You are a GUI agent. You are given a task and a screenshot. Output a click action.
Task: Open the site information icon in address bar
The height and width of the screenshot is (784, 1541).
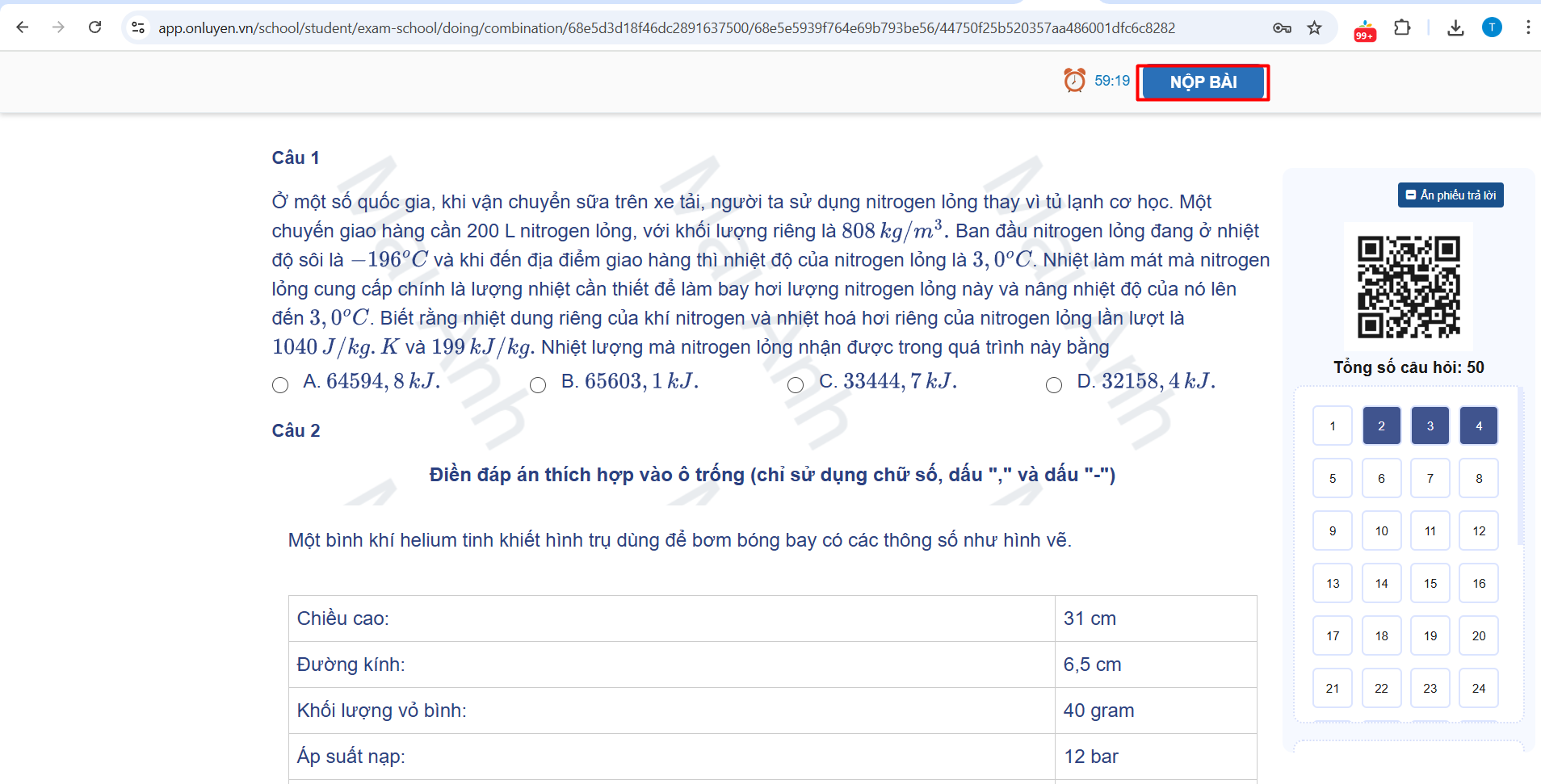tap(138, 27)
